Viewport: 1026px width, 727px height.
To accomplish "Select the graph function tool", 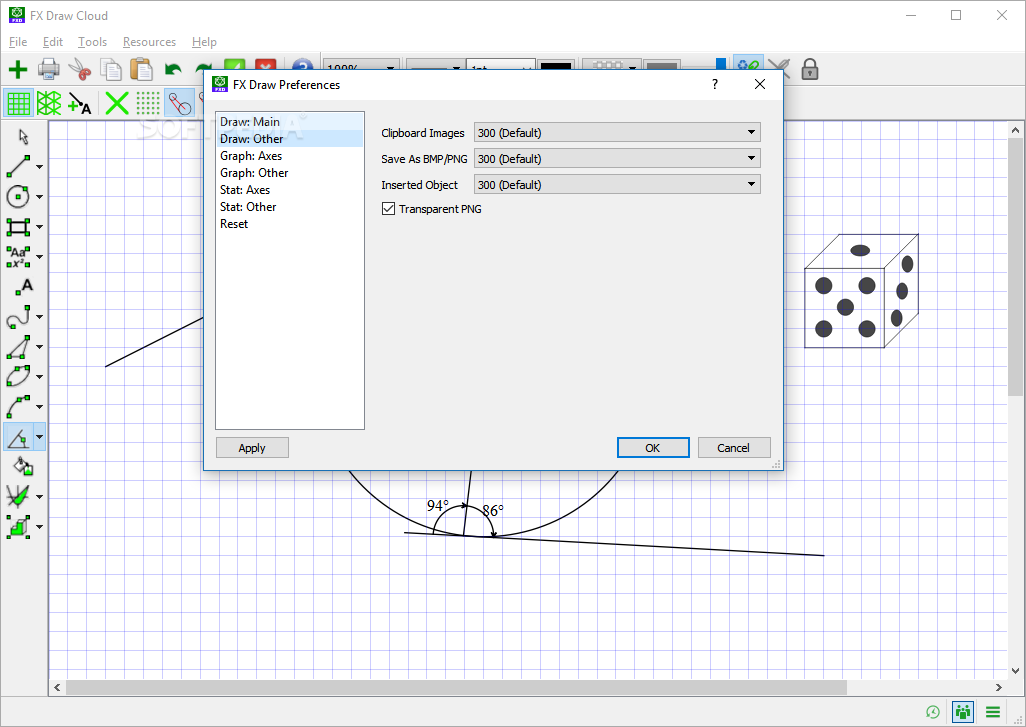I will click(18, 497).
